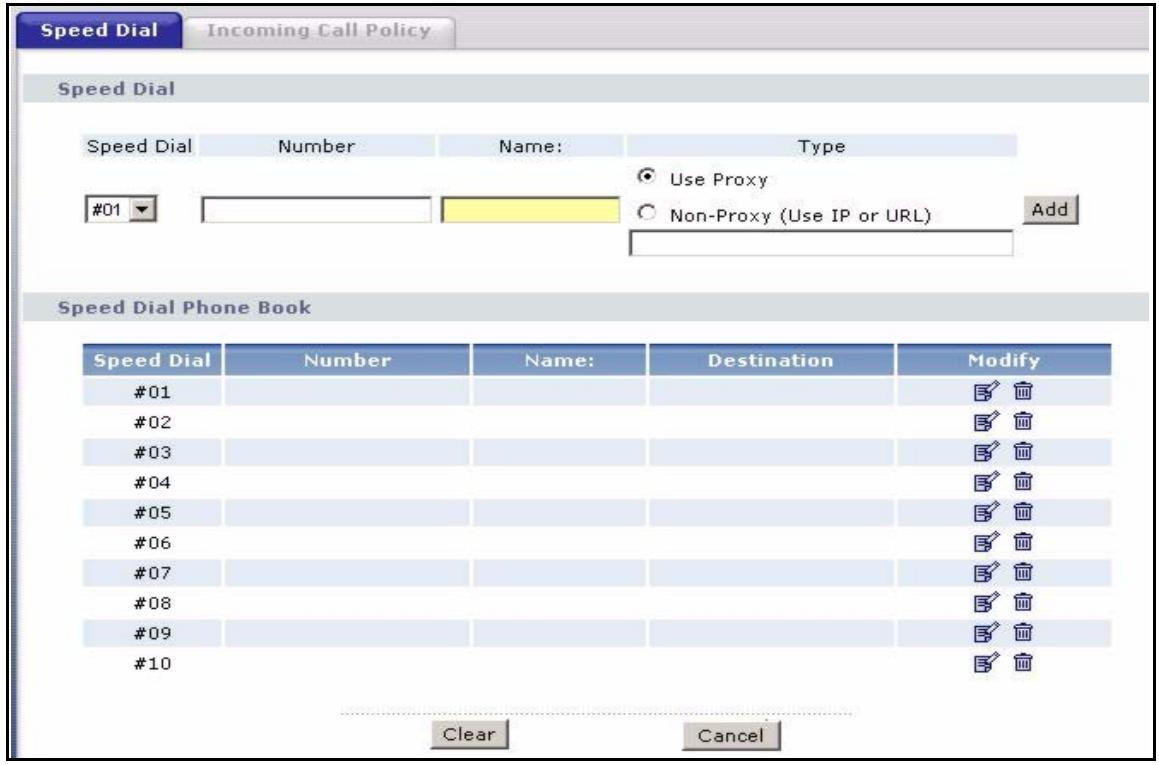1159x765 pixels.
Task: Edit speed dial entry #06
Action: [986, 543]
